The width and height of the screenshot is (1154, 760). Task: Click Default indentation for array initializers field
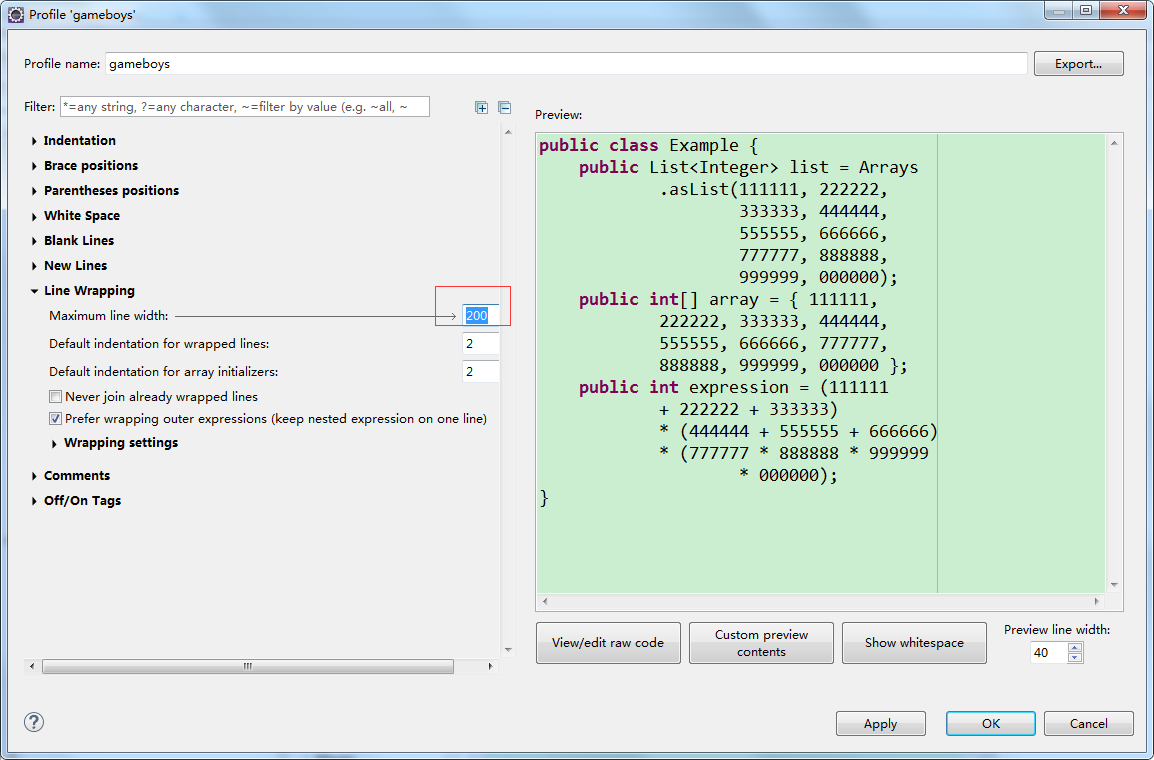pos(481,372)
